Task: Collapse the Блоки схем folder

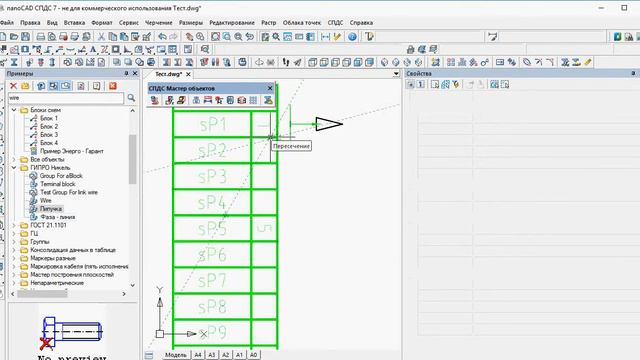Action: tap(14, 110)
